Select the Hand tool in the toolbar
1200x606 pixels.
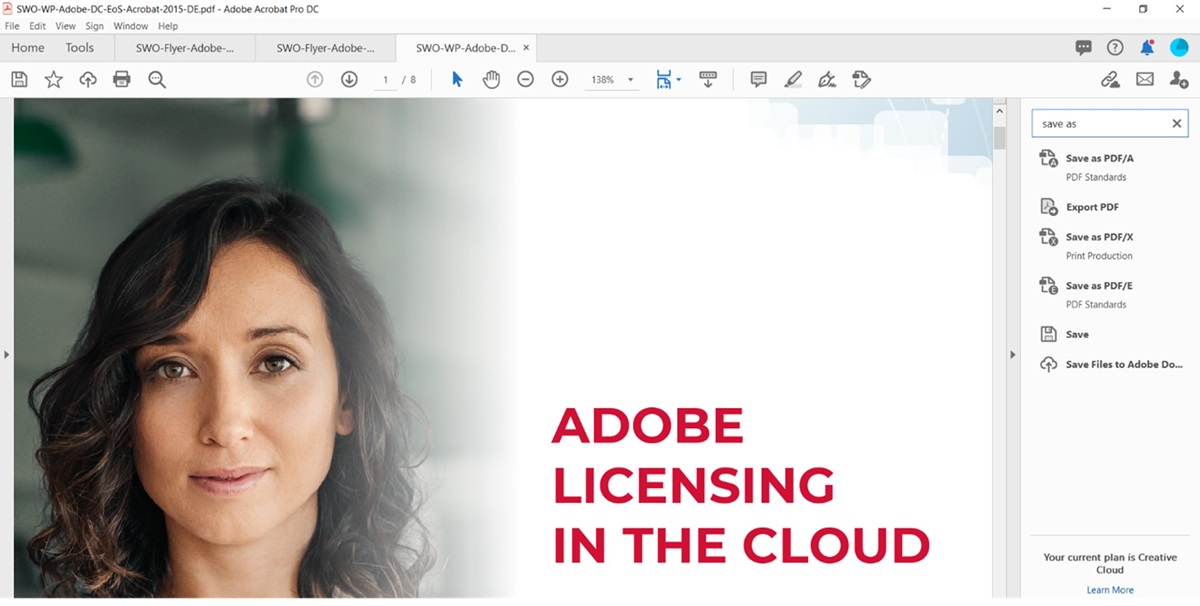coord(491,79)
